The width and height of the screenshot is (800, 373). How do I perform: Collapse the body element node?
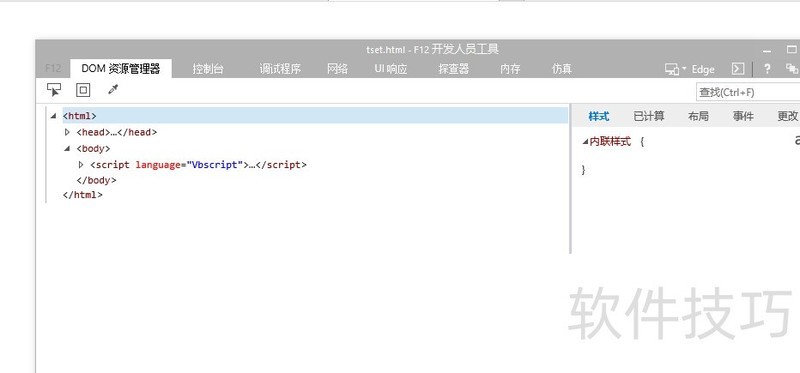click(67, 148)
